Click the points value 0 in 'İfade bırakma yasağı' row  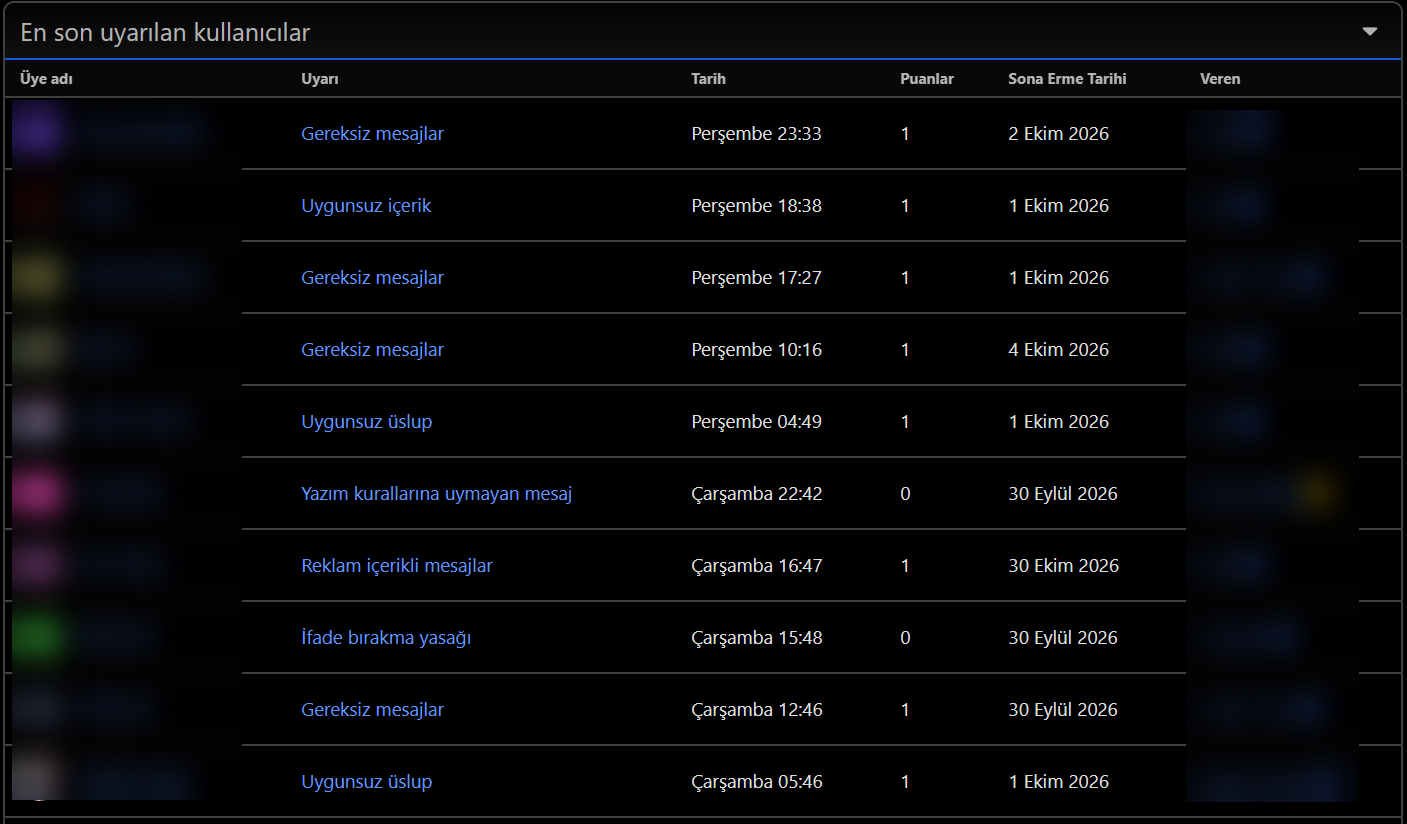click(905, 638)
